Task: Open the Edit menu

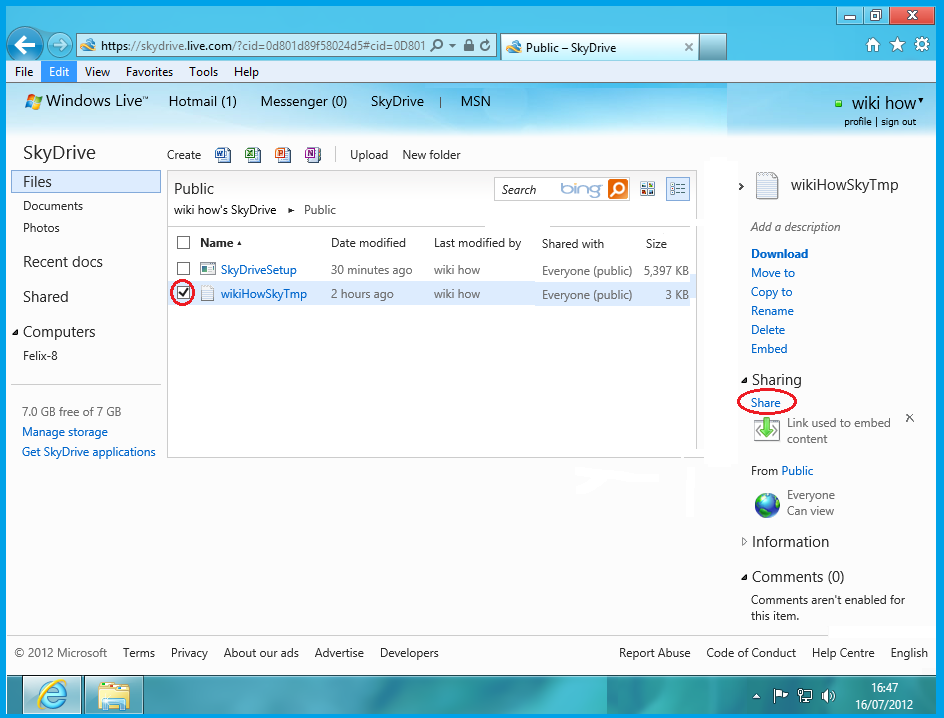Action: click(59, 72)
